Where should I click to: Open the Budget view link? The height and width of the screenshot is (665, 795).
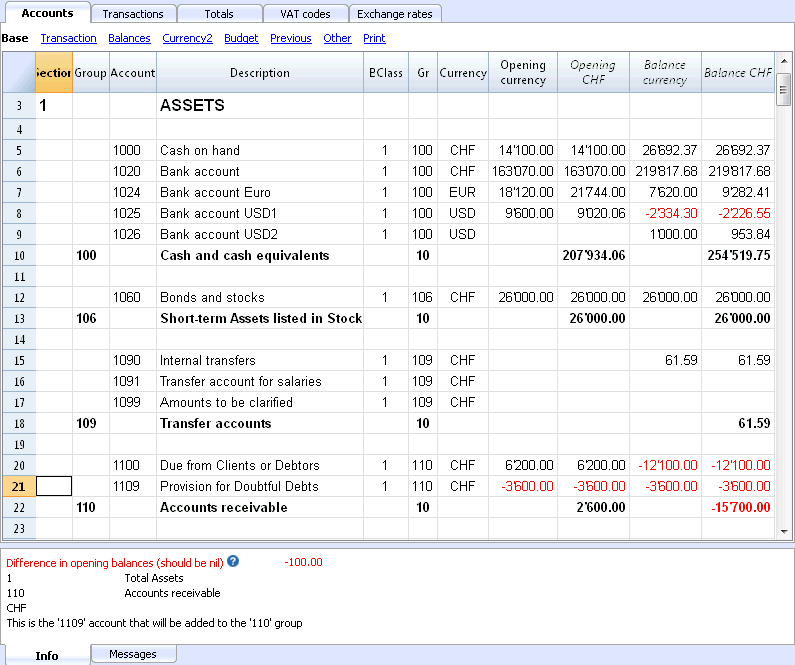pos(241,38)
